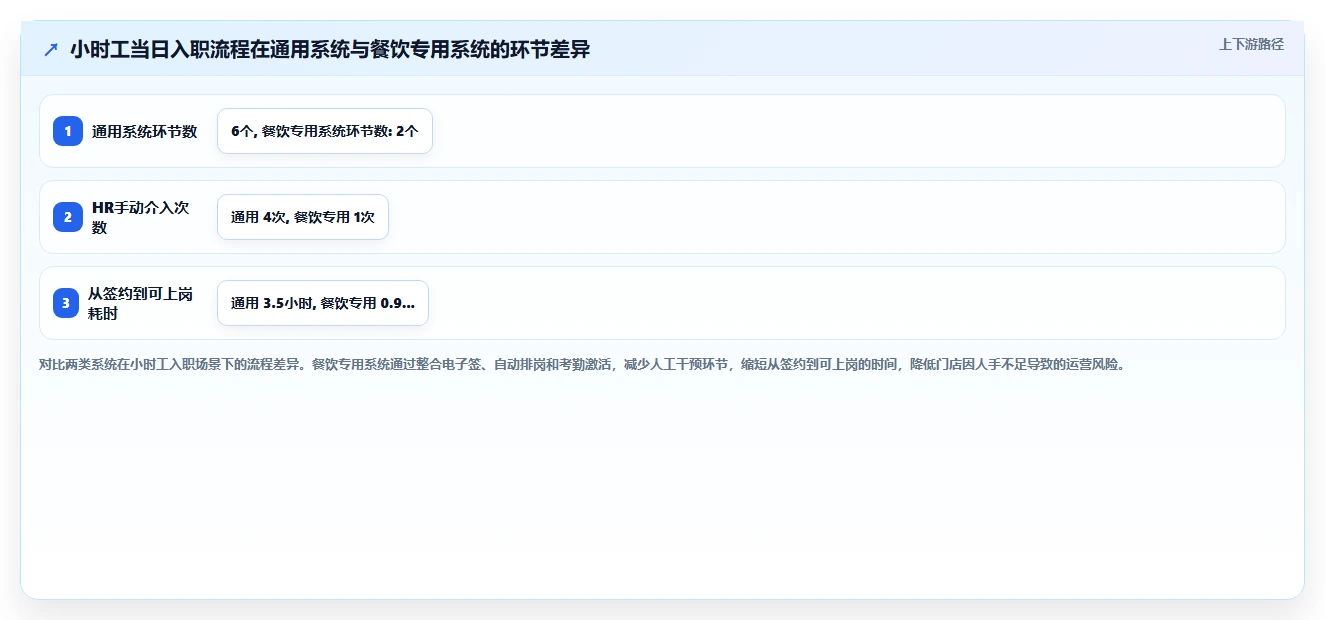Click the description paragraph starting 对比两类系统
Image resolution: width=1325 pixels, height=620 pixels.
[583, 365]
